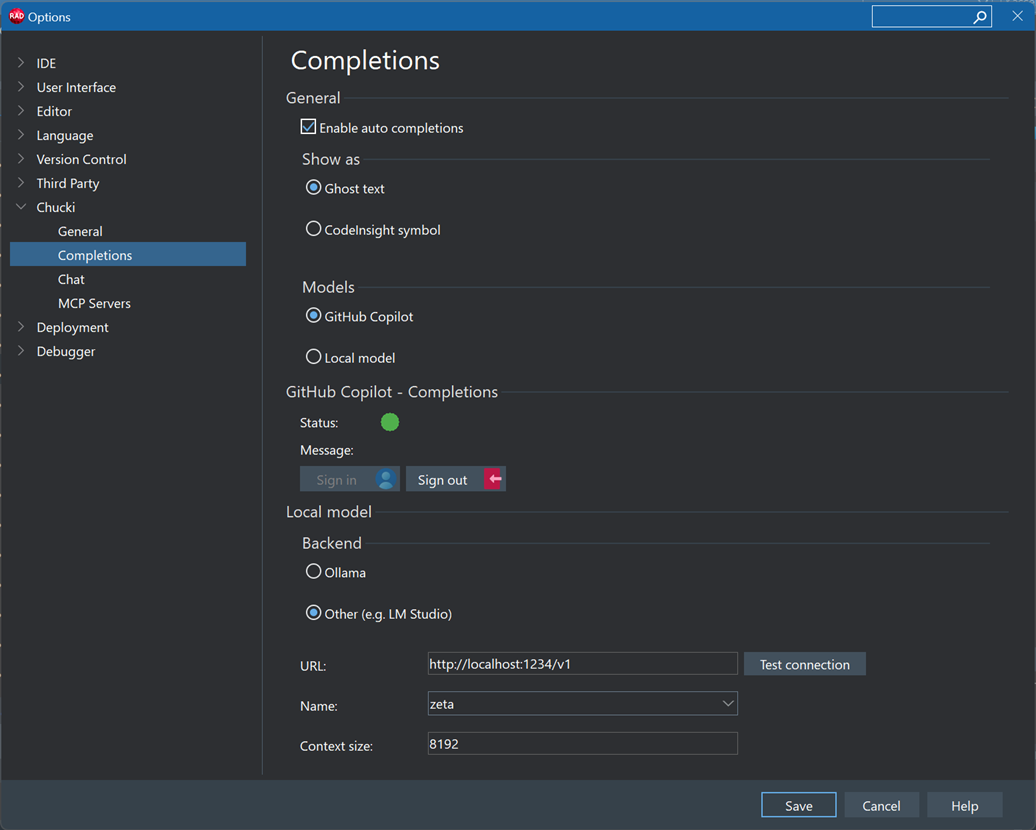
Task: Save the options with the Save button
Action: click(x=798, y=805)
